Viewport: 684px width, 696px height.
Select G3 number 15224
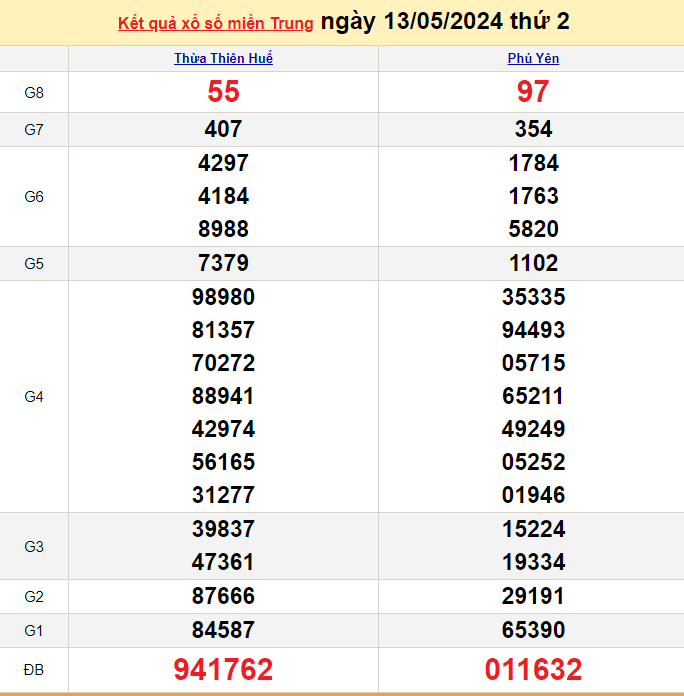pyautogui.click(x=533, y=529)
